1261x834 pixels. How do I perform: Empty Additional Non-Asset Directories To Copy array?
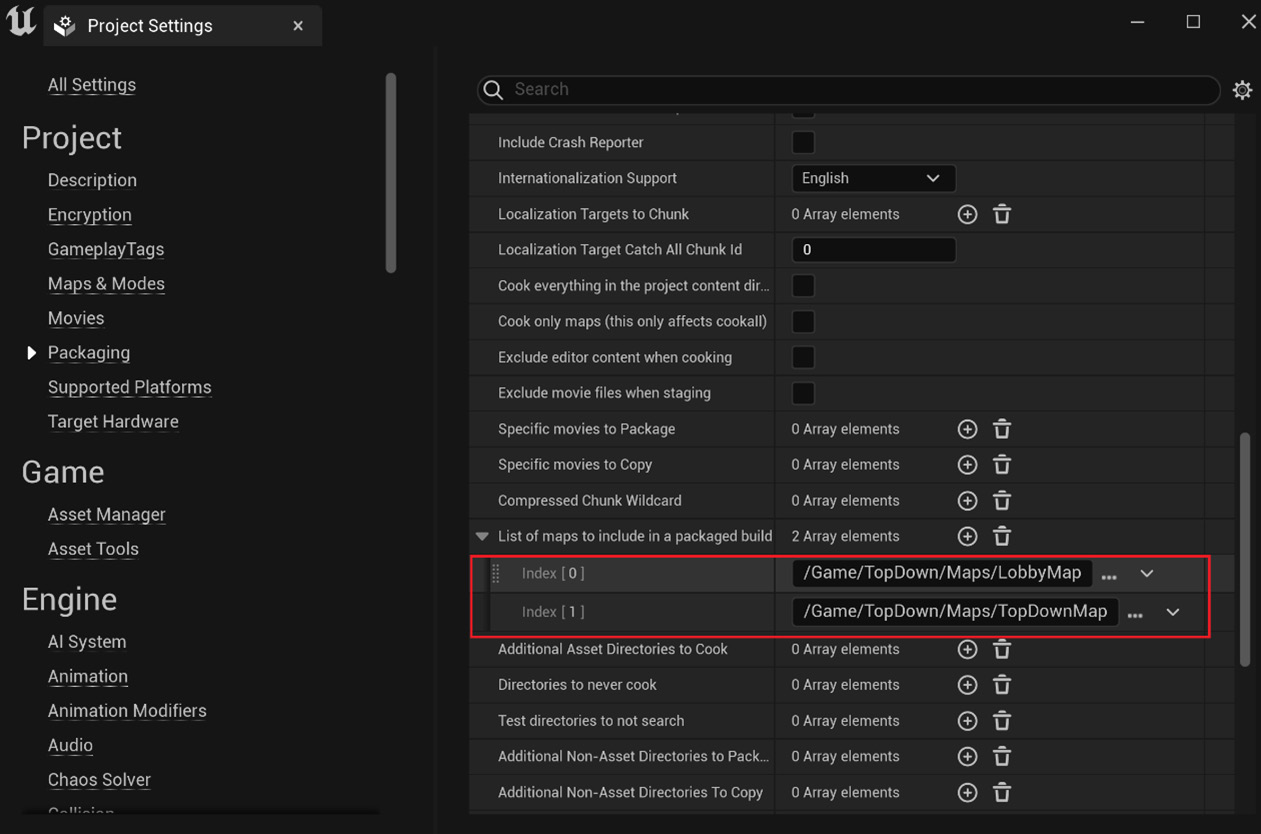click(x=1002, y=793)
